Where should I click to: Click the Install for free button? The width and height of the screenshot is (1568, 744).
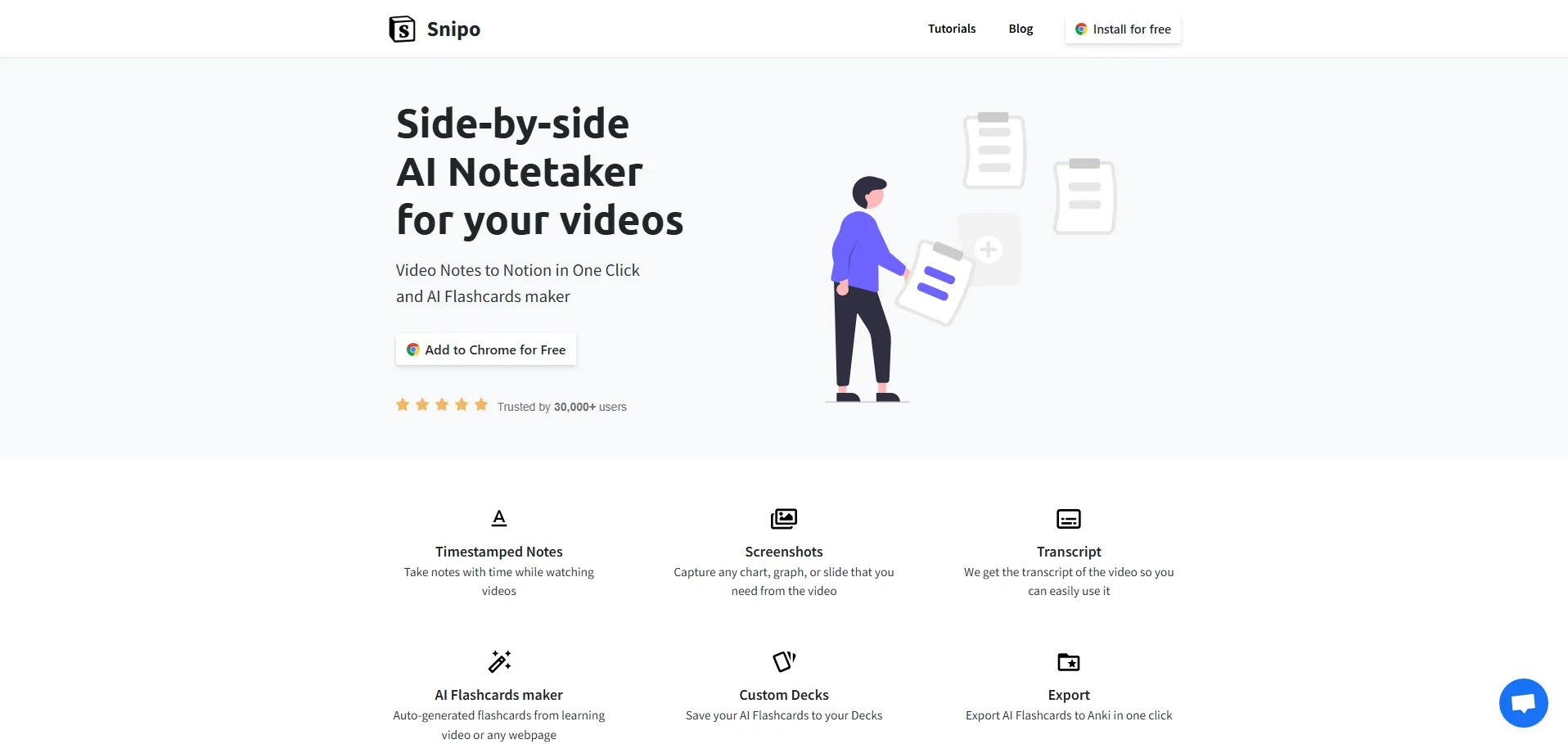coord(1123,29)
